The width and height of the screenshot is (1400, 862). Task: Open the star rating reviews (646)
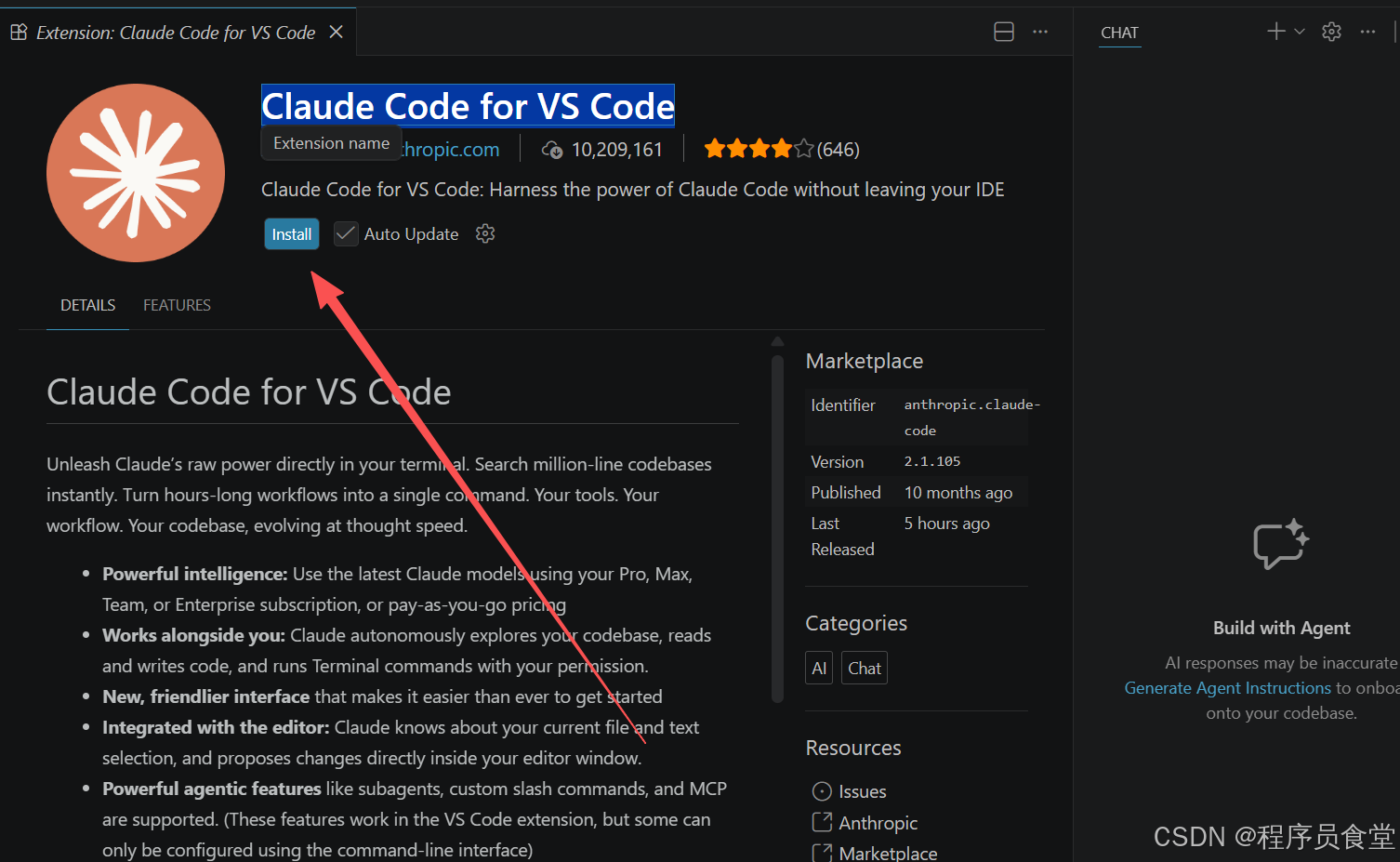[782, 149]
